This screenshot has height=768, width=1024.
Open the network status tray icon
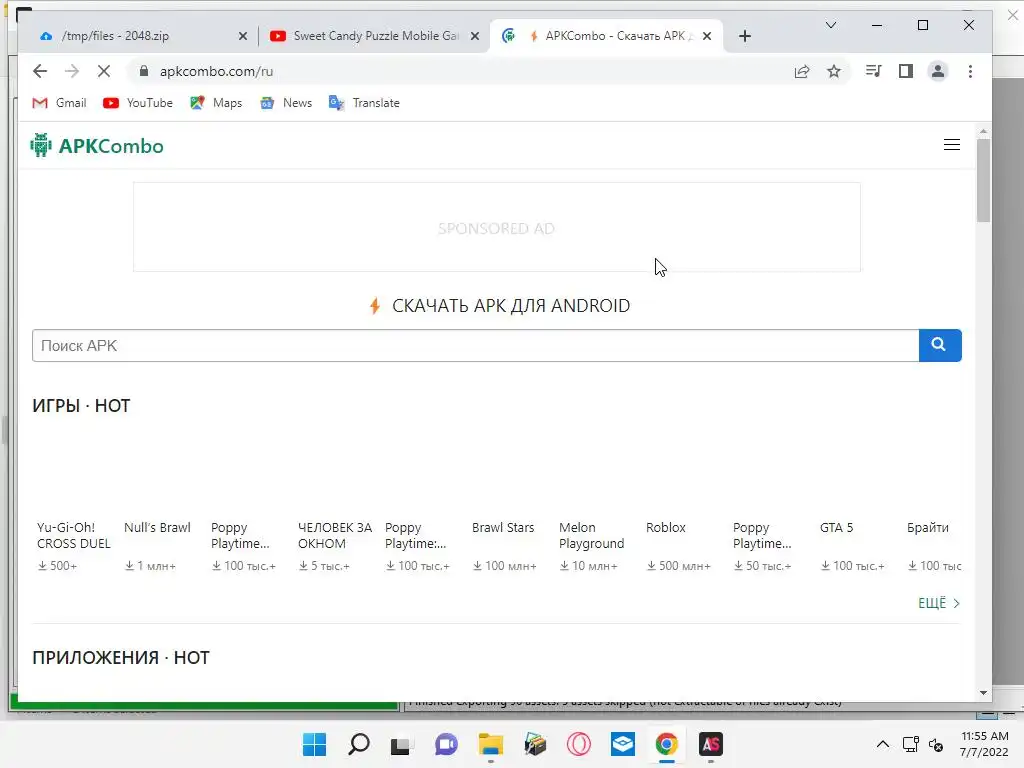pos(910,744)
